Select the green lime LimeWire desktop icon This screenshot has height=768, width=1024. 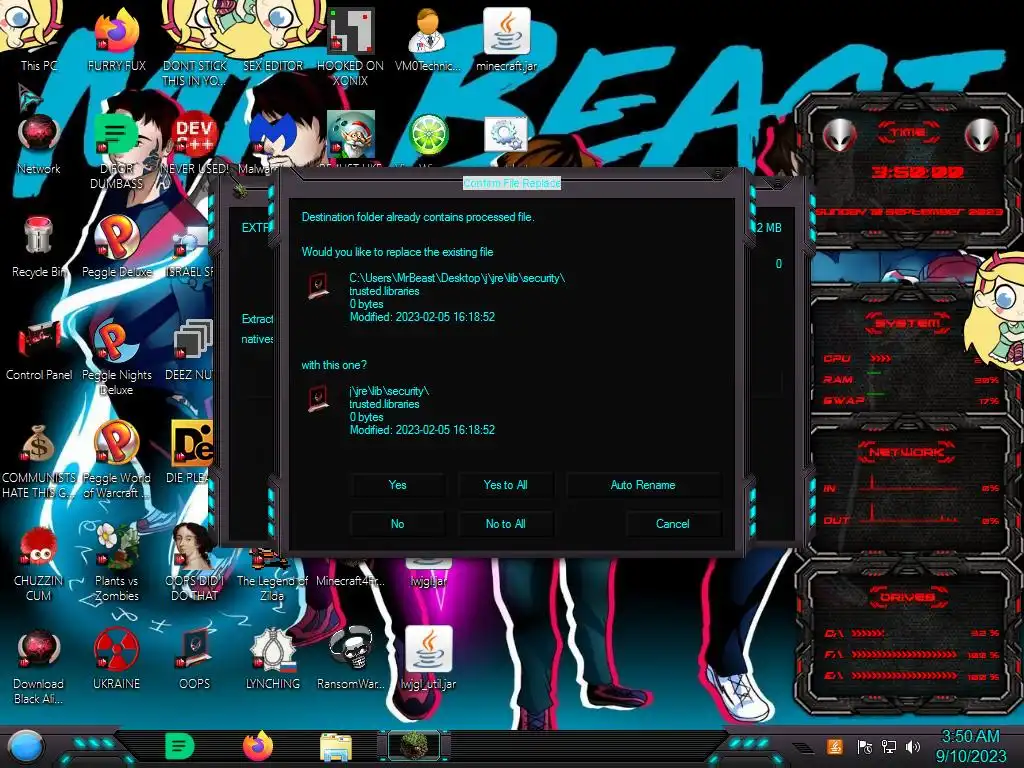428,136
